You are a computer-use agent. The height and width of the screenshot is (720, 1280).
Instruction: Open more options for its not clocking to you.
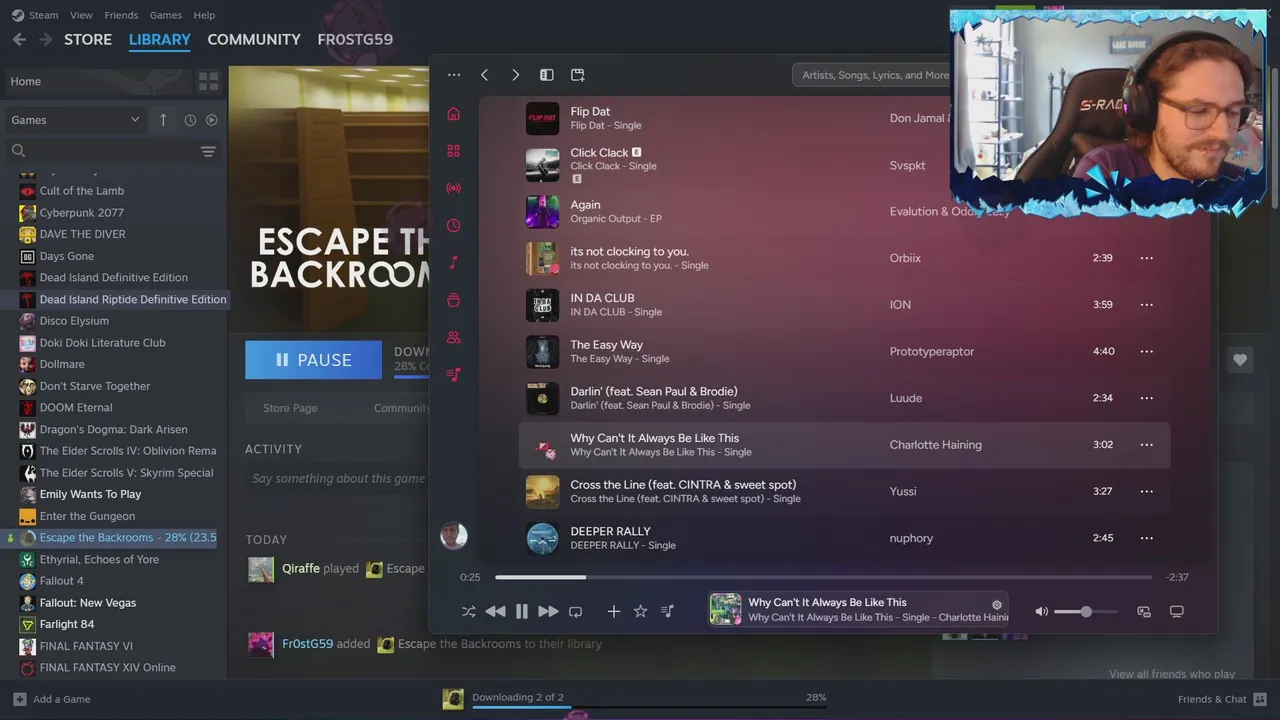[1146, 258]
